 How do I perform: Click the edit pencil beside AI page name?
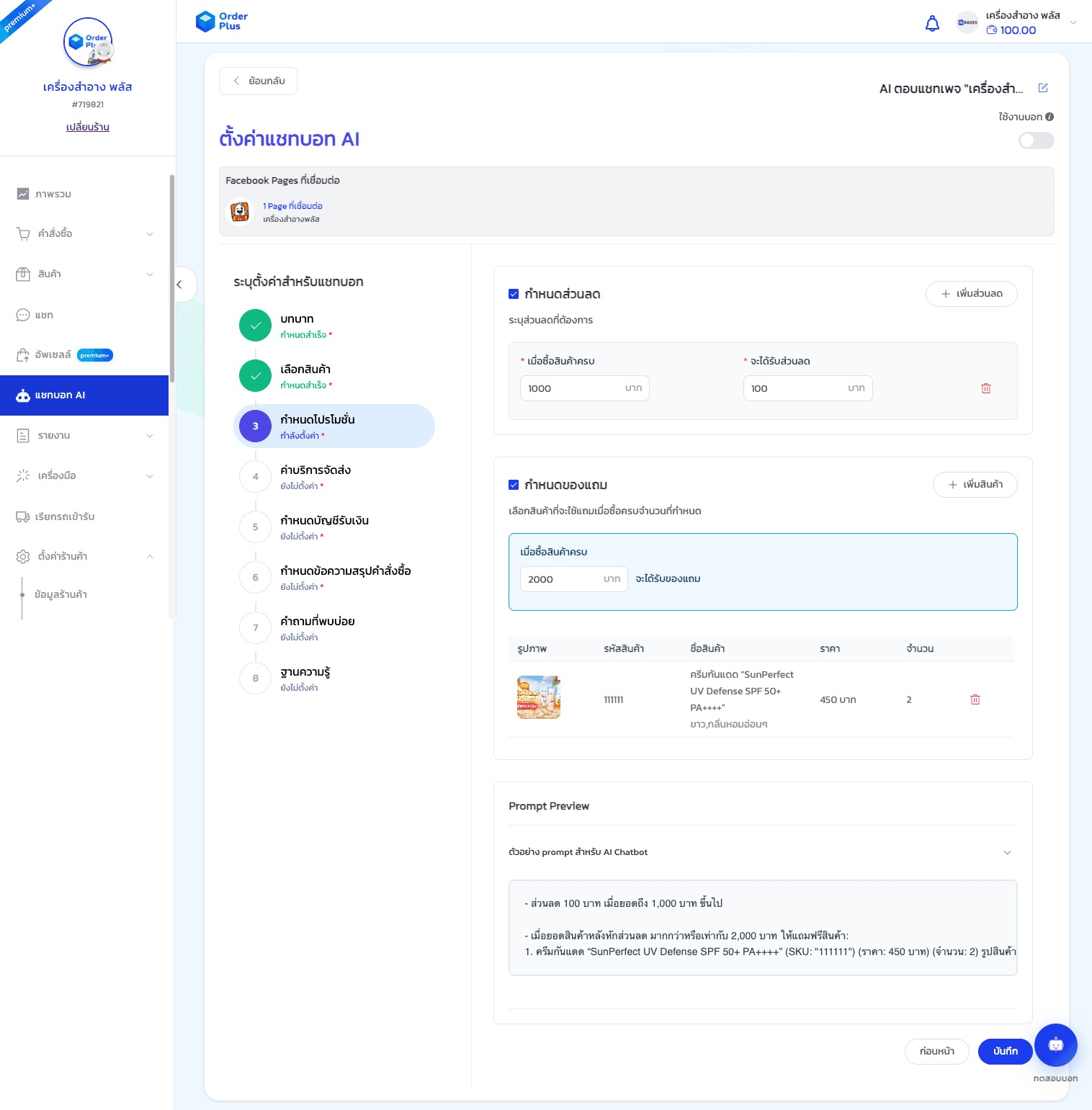(x=1043, y=88)
